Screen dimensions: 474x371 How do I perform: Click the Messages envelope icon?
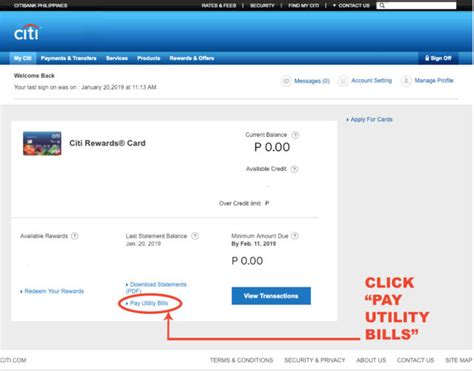(x=286, y=81)
